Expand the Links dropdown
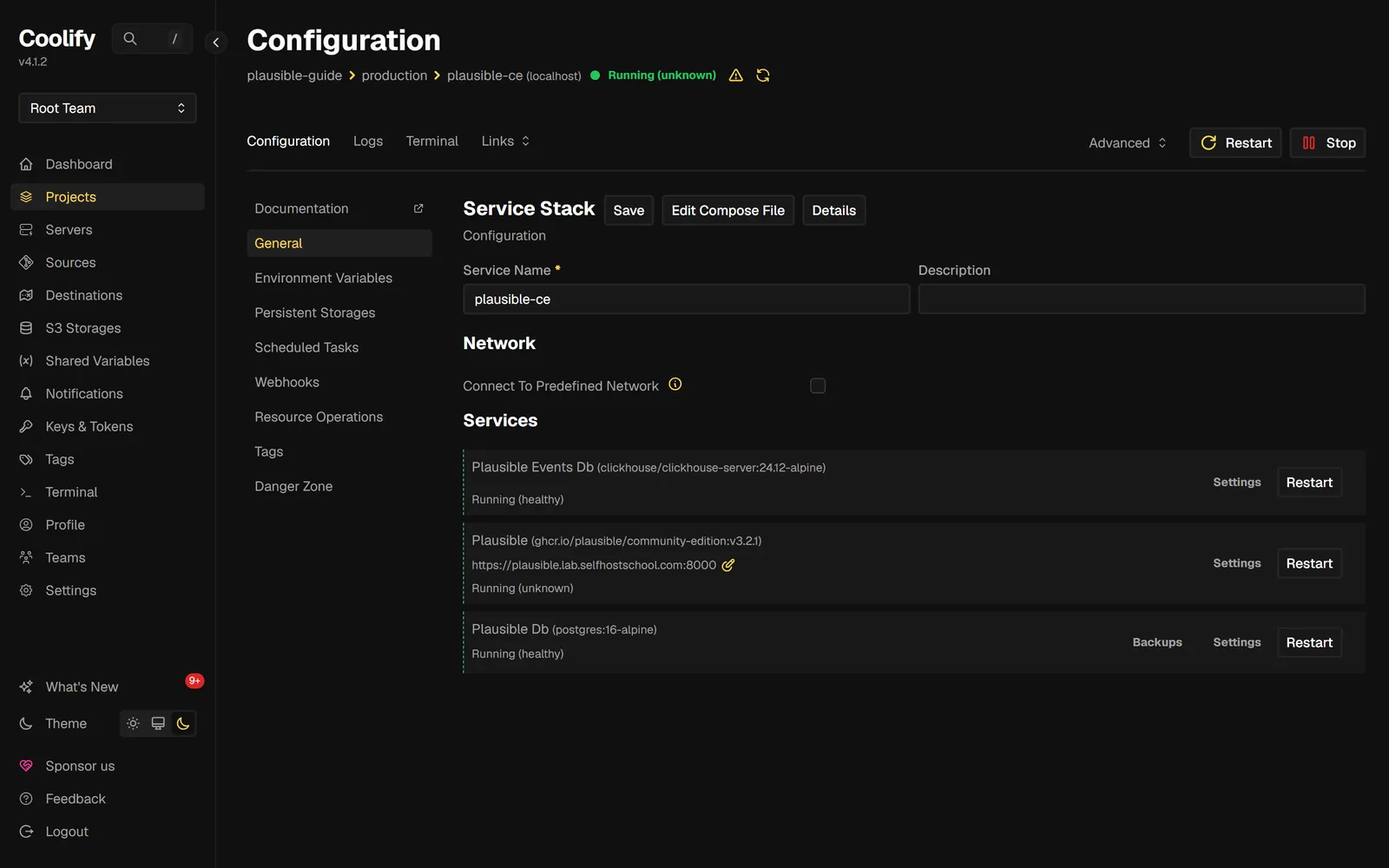The image size is (1389, 868). coord(505,141)
